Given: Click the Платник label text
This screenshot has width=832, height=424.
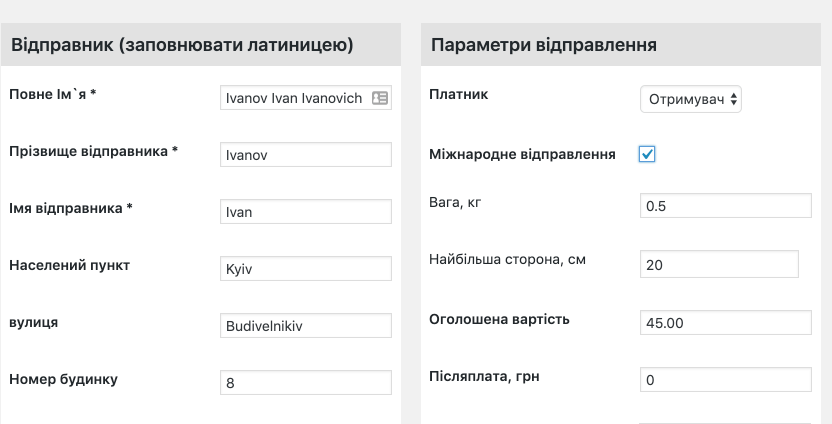Looking at the screenshot, I should click(458, 94).
